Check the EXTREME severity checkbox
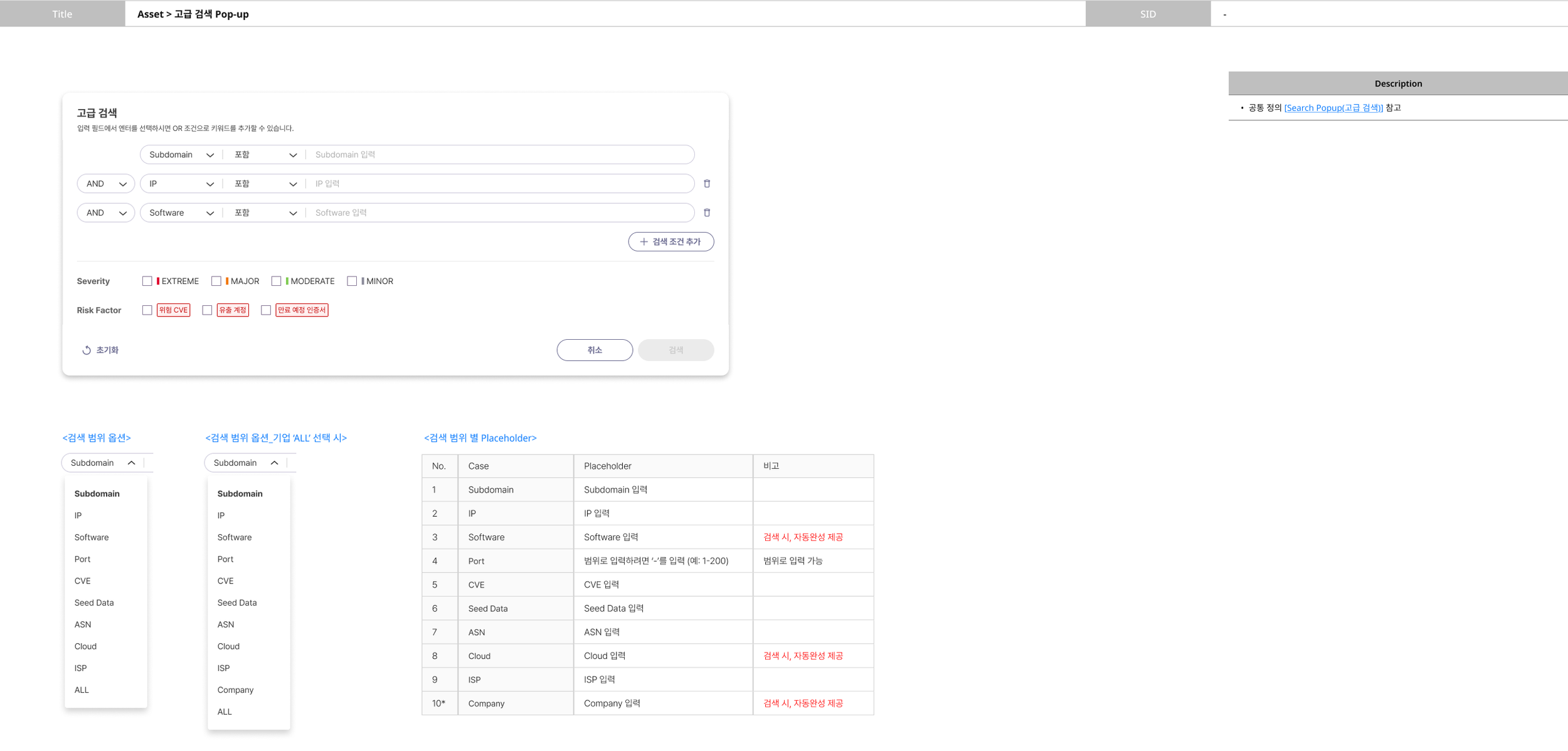Screen dimensions: 1568x751 point(147,281)
